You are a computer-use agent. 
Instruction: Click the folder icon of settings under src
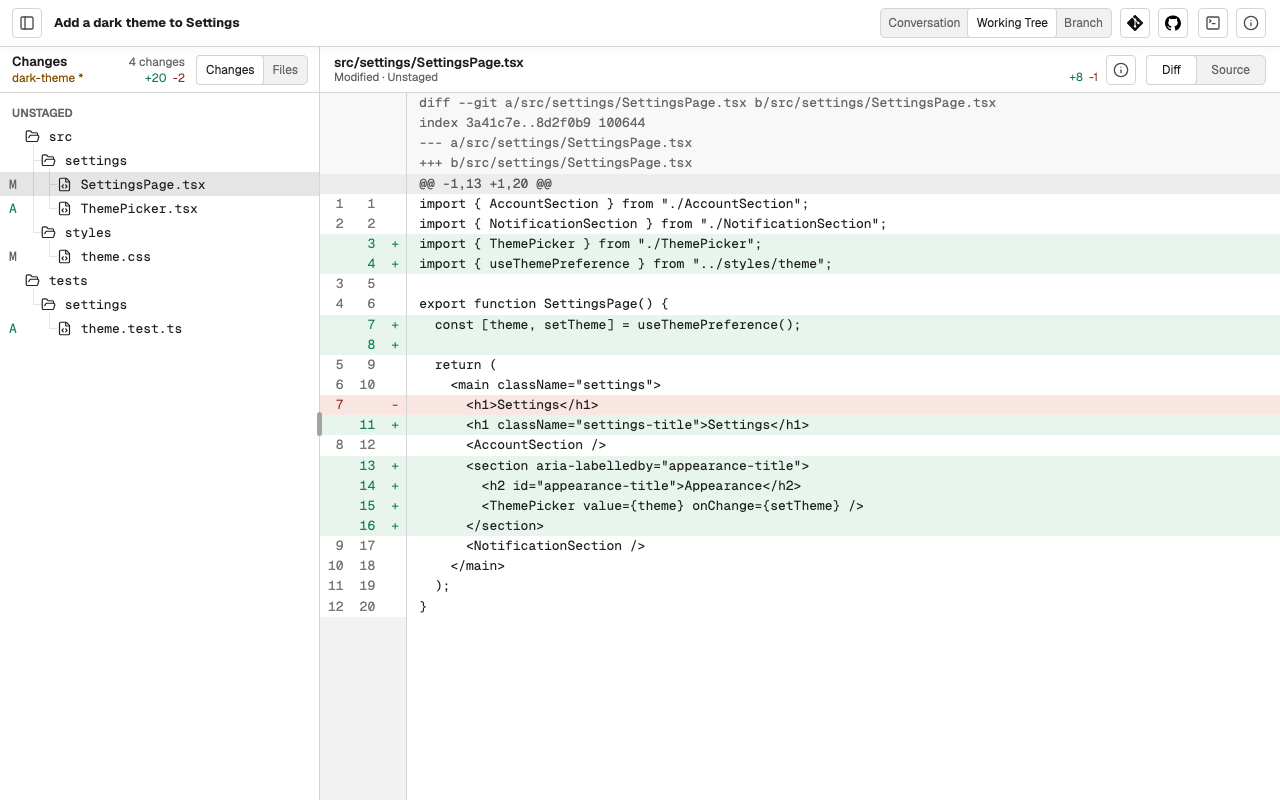point(48,160)
